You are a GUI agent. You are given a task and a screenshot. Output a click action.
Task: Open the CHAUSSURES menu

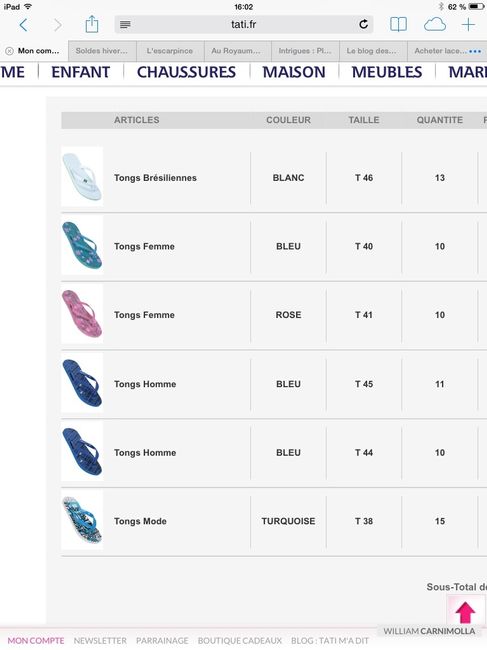tap(186, 72)
